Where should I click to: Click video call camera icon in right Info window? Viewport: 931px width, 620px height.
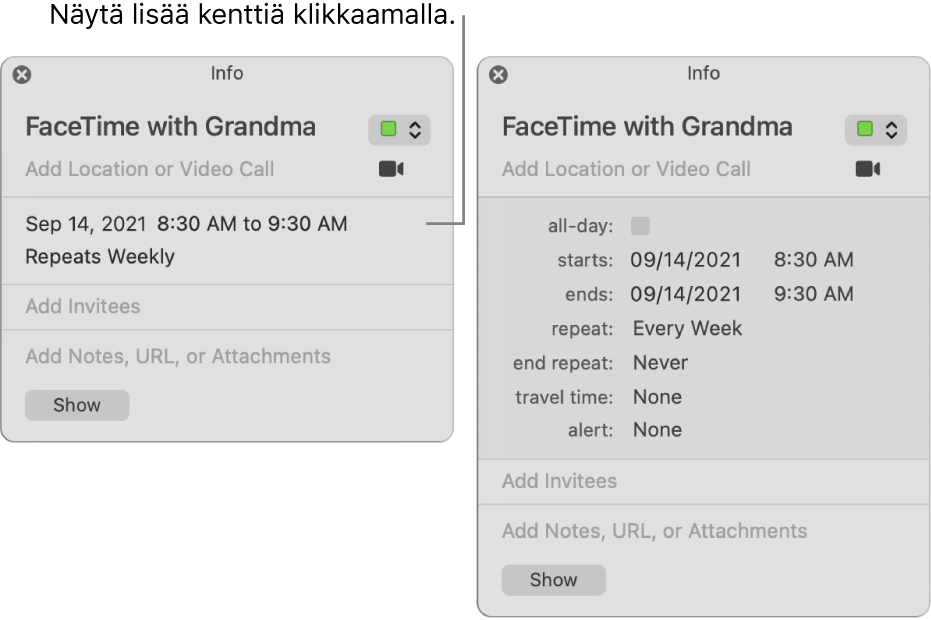867,169
